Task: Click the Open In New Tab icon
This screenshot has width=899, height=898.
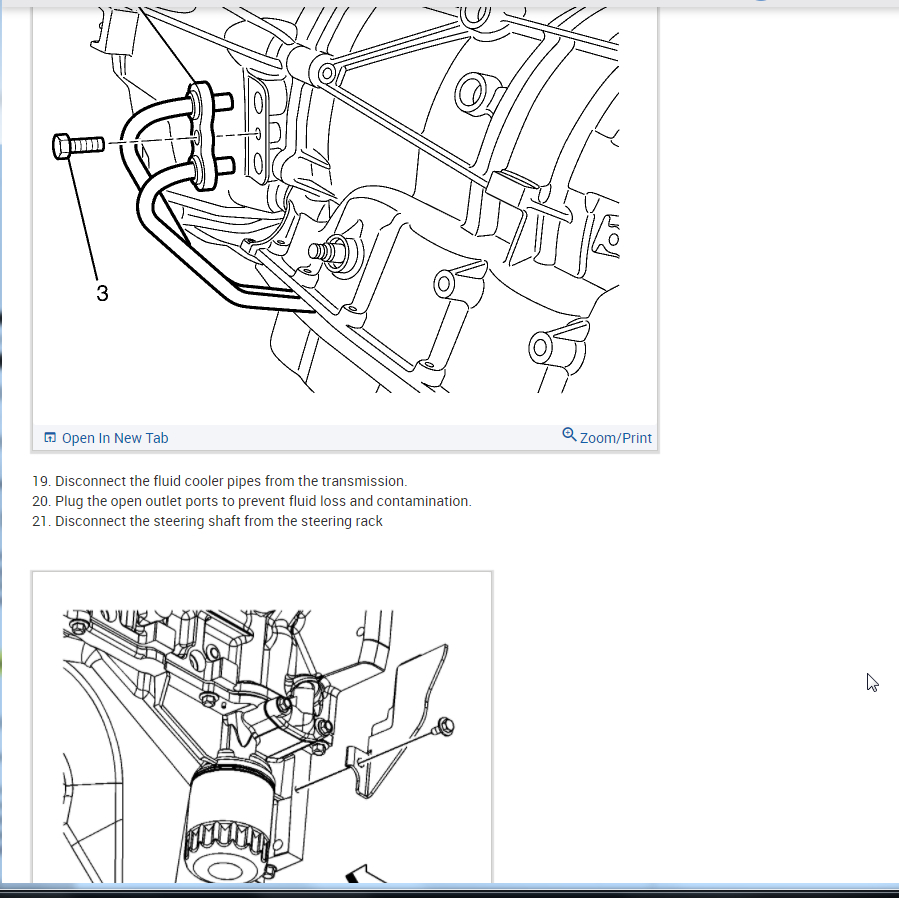Action: (50, 438)
